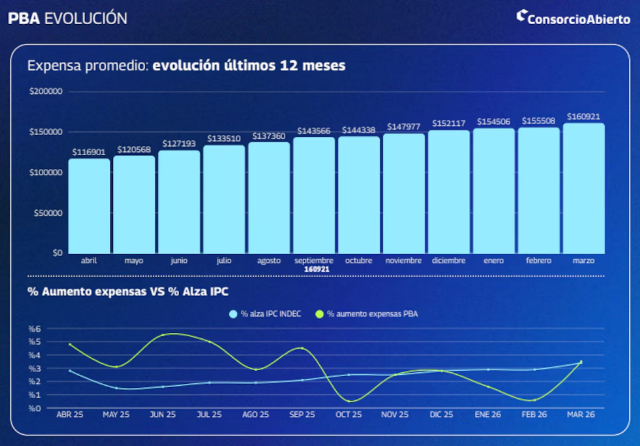Click the julio bar showing $133510

224,199
